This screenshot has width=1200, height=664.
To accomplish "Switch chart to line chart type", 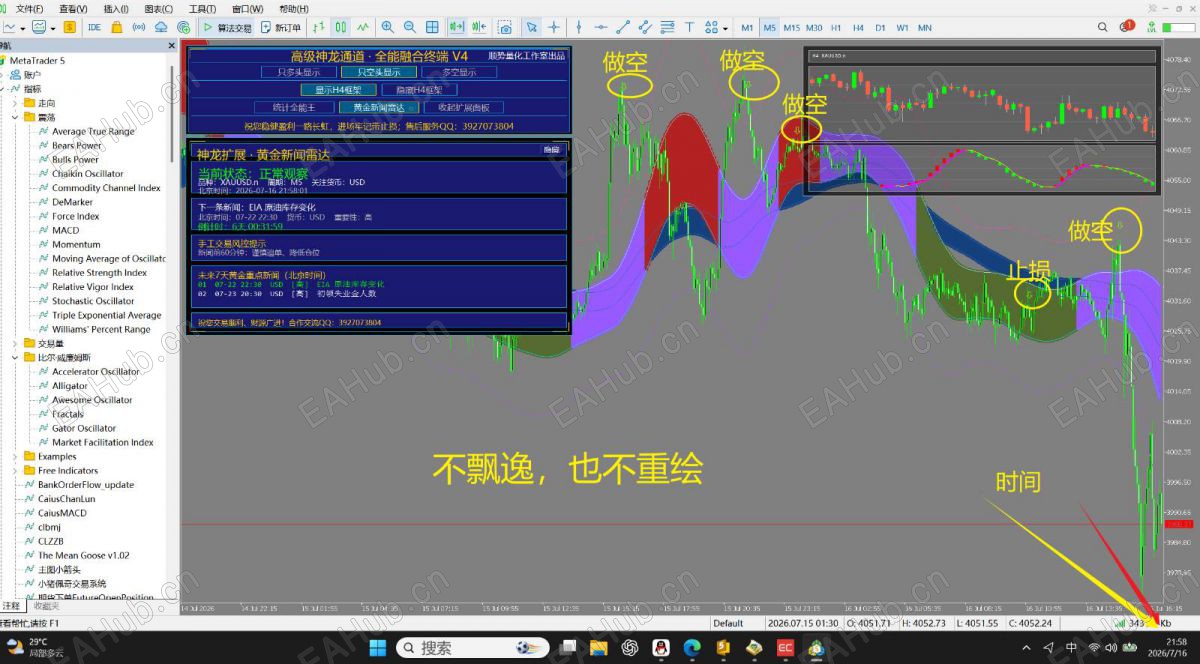I will point(362,27).
